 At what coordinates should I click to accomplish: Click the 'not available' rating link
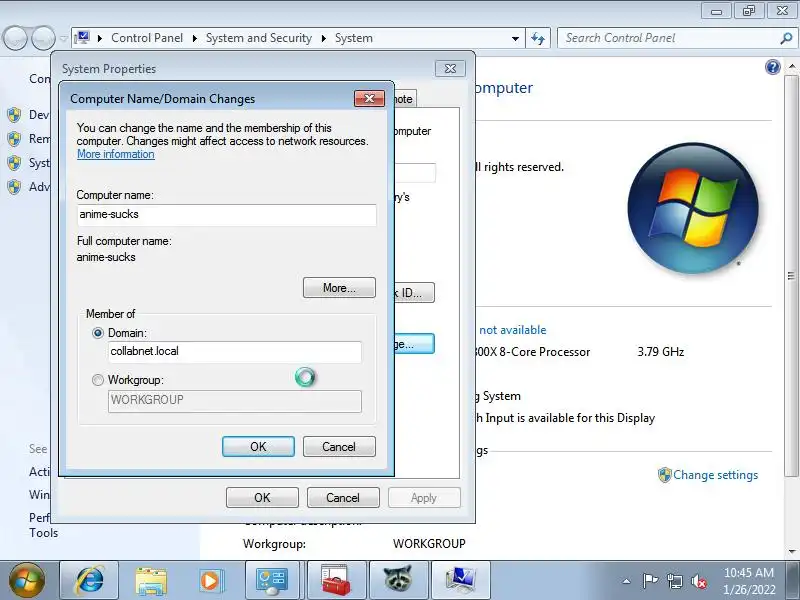512,330
